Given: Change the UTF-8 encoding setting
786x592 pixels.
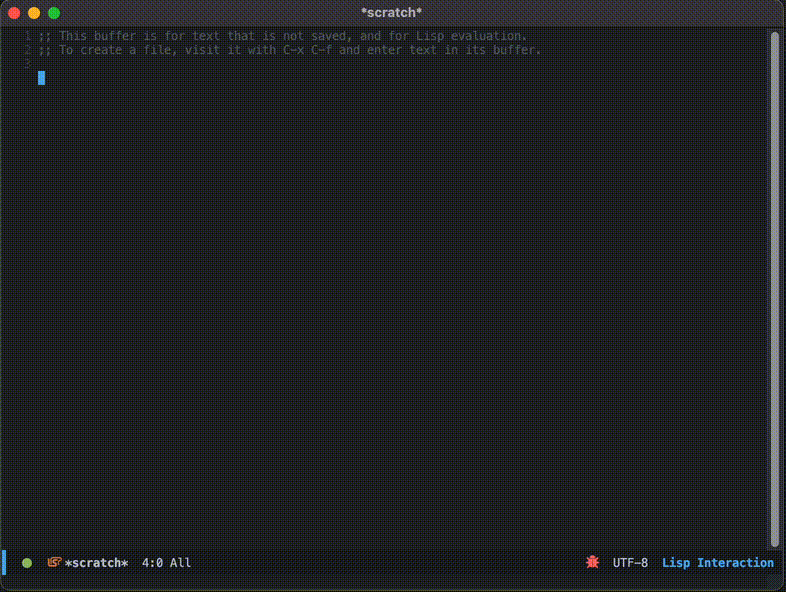Looking at the screenshot, I should tap(630, 563).
